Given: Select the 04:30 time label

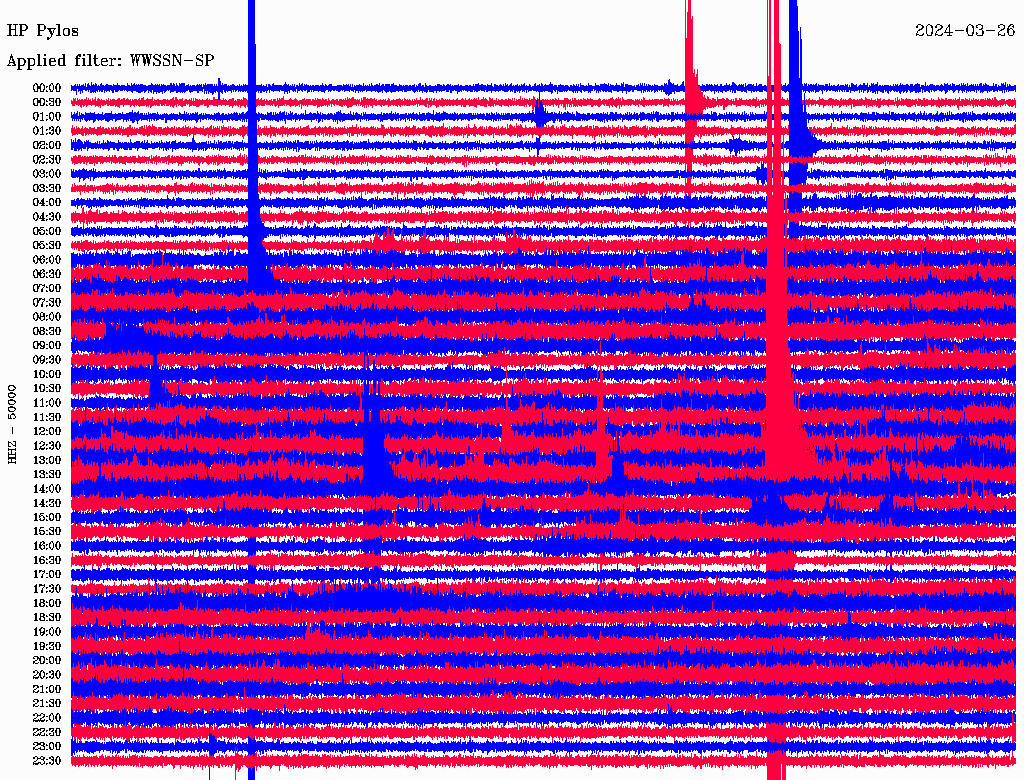Looking at the screenshot, I should click(x=46, y=216).
